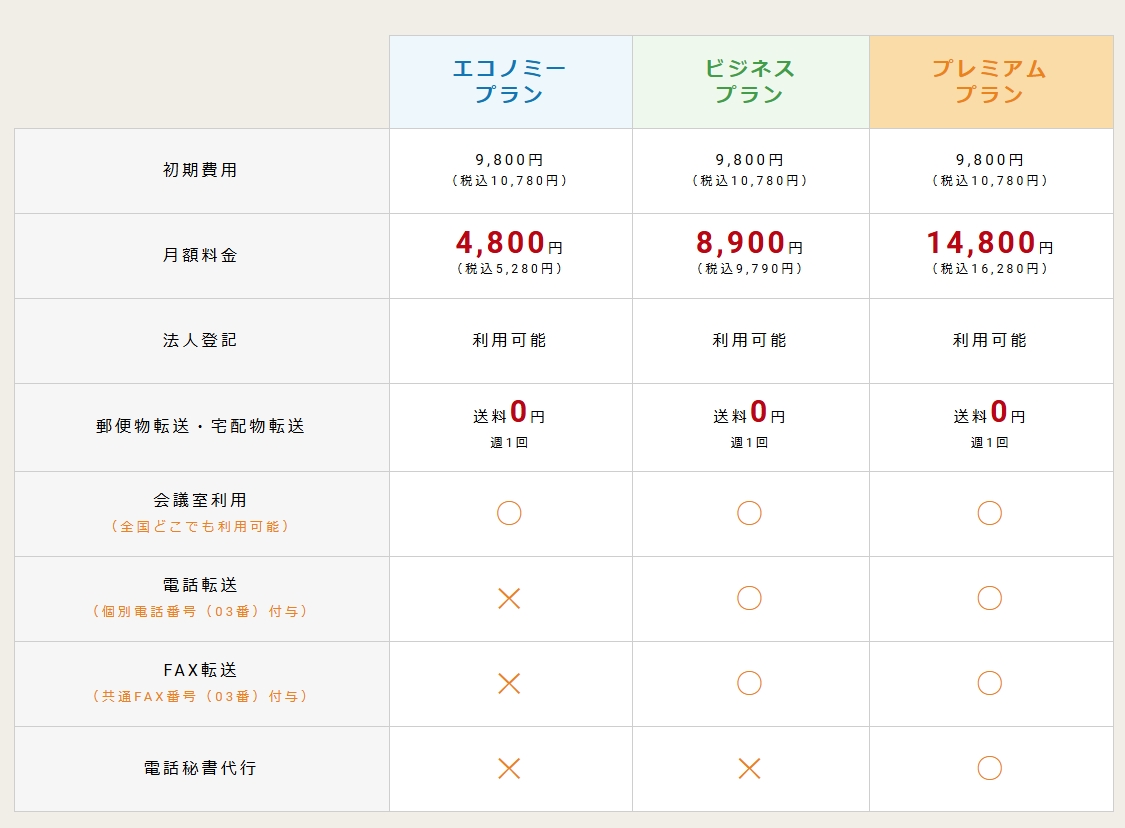Click the Economy plan header
1125x828 pixels.
[510, 82]
